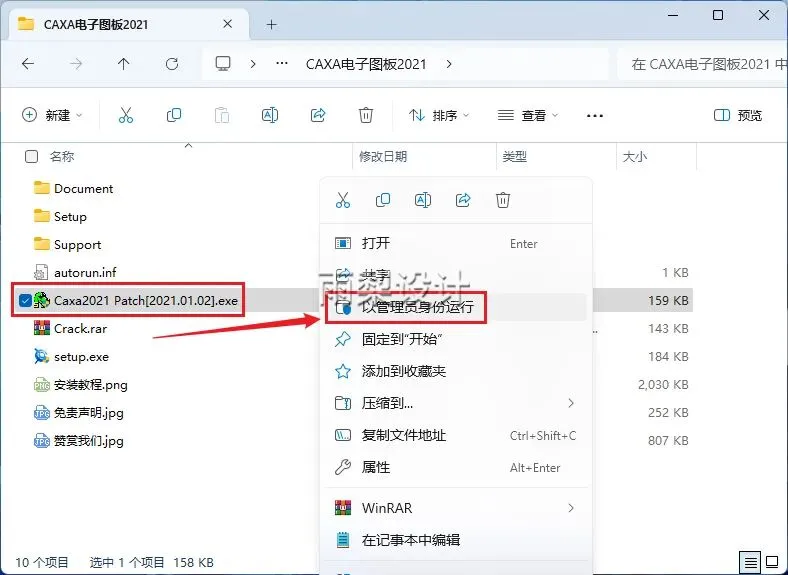Open the ellipsis in the address breadcrumb
Screen dimensions: 788x575
282,64
